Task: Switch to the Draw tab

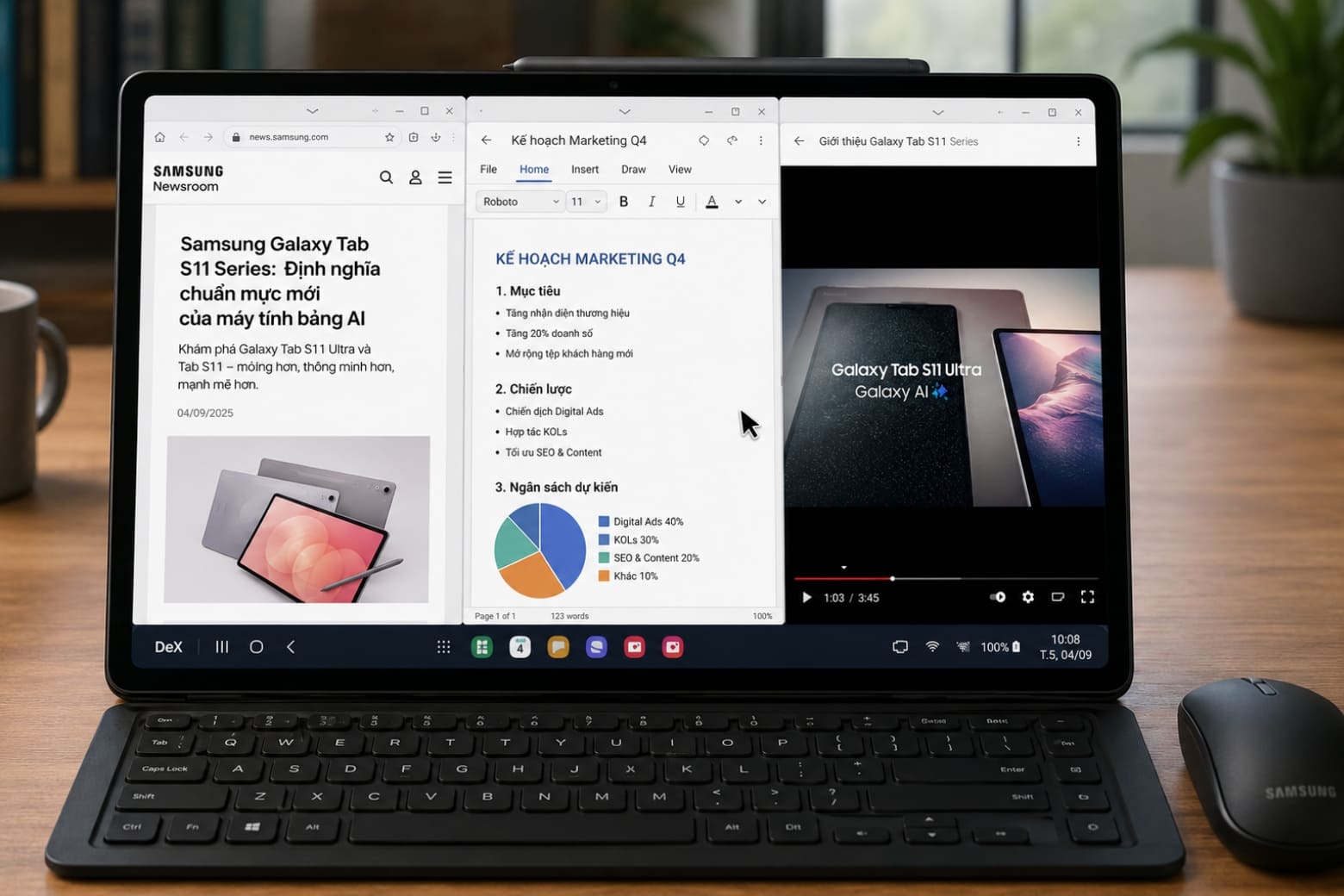Action: click(633, 170)
